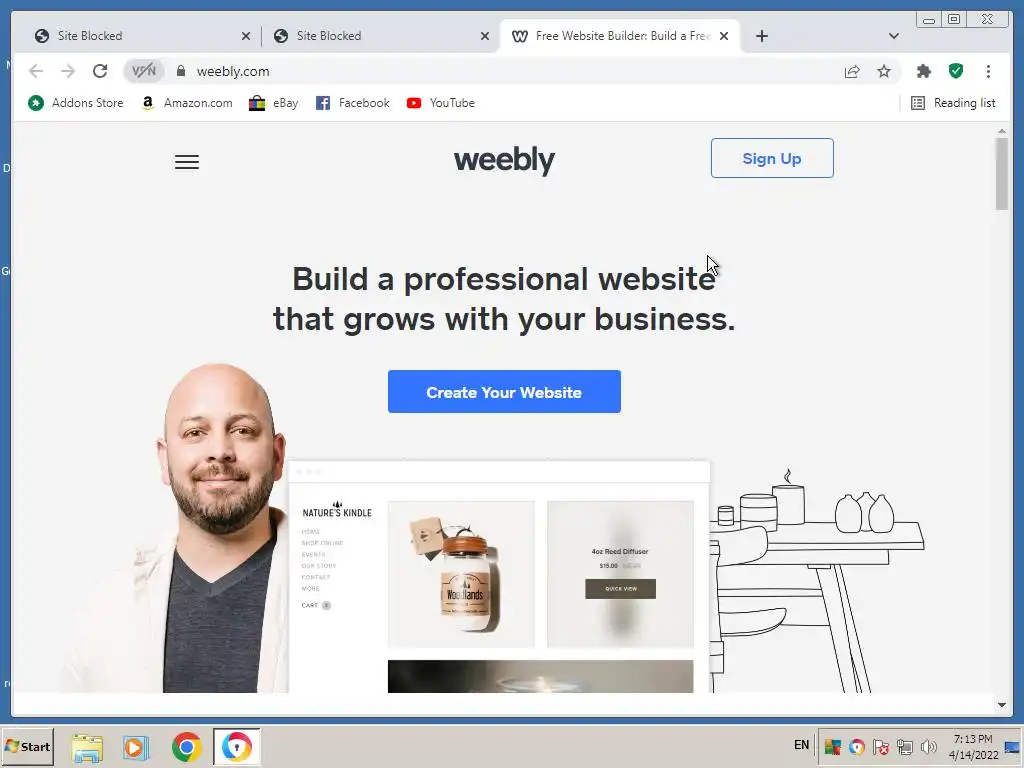The image size is (1024, 768).
Task: Click the green shield extension icon
Action: (x=955, y=71)
